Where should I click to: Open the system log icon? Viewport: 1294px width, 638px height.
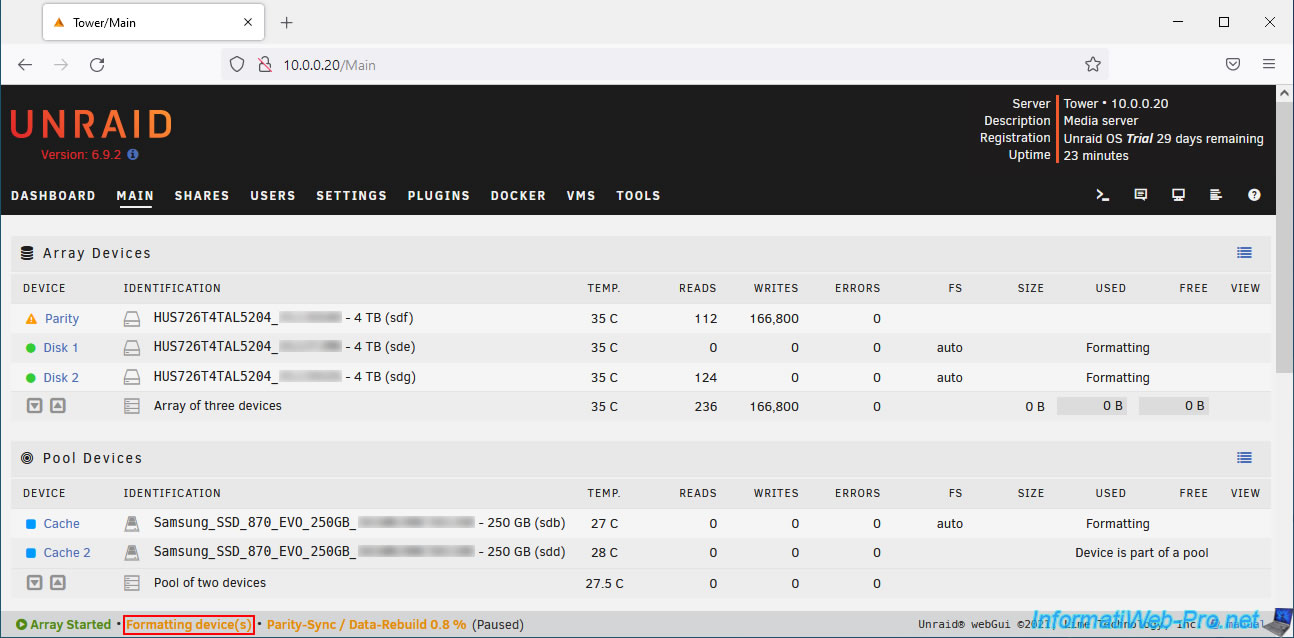coord(1216,196)
